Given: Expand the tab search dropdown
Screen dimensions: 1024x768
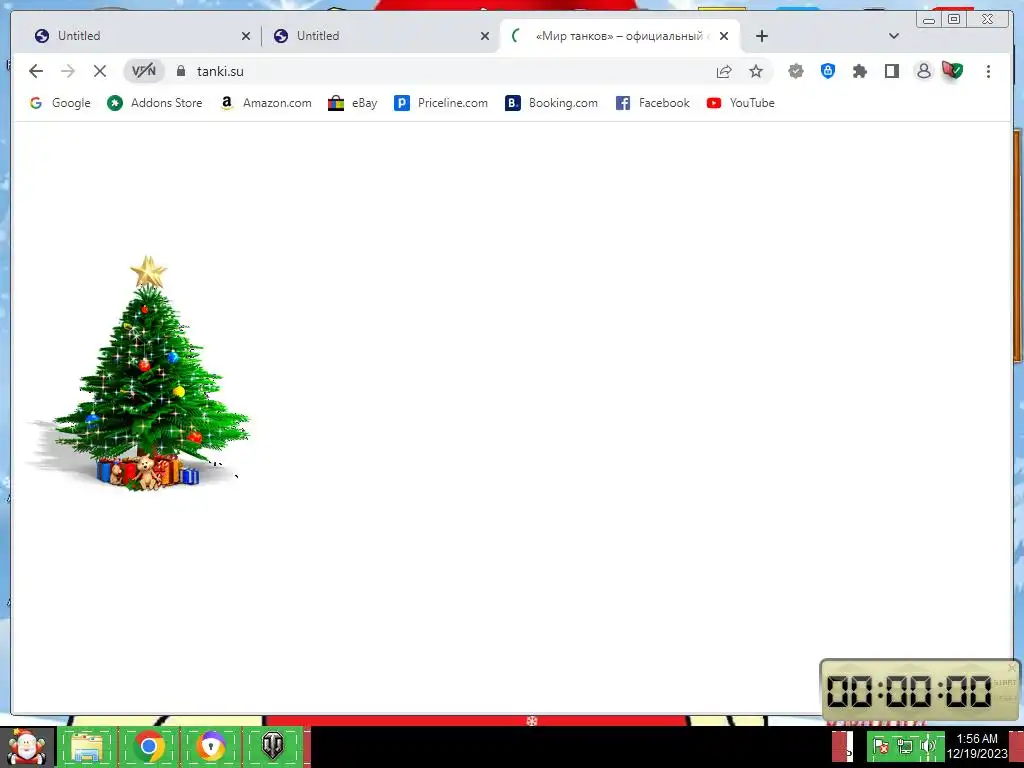Looking at the screenshot, I should (894, 36).
